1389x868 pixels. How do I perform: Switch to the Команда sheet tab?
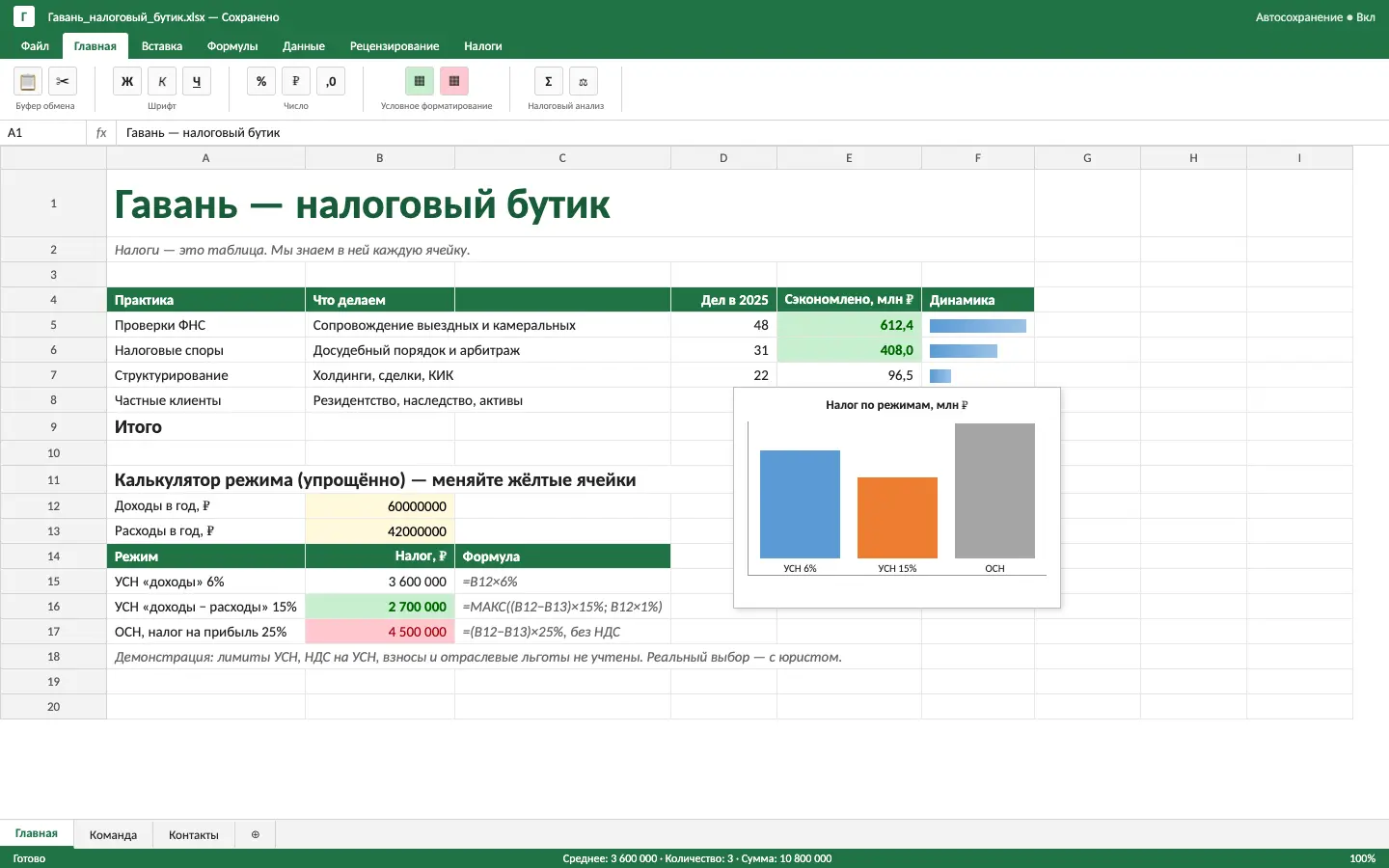point(113,835)
